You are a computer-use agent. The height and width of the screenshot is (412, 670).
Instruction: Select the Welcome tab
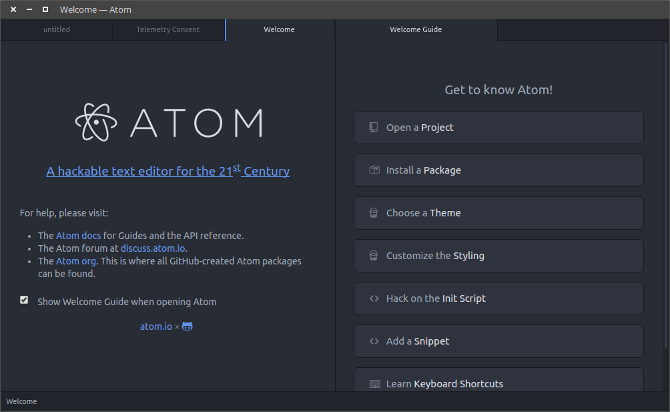click(x=279, y=29)
